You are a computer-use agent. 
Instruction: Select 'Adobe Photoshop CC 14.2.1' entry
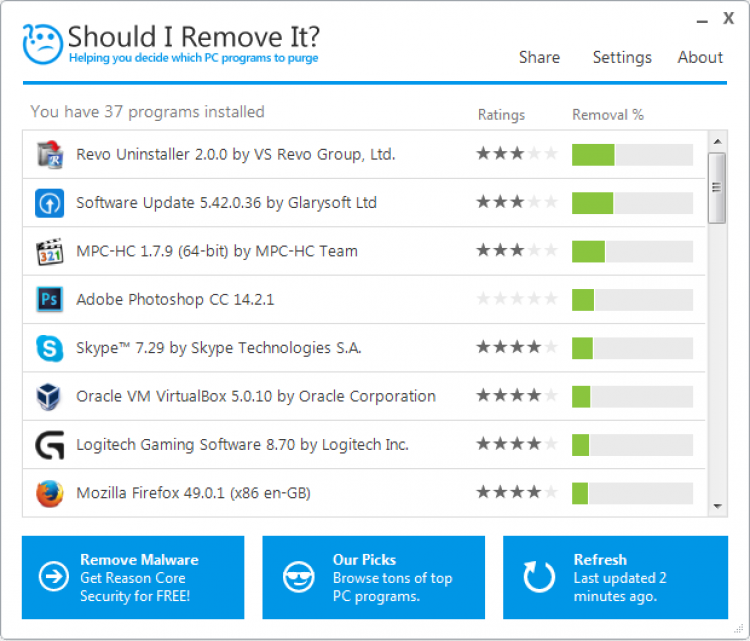coord(175,299)
